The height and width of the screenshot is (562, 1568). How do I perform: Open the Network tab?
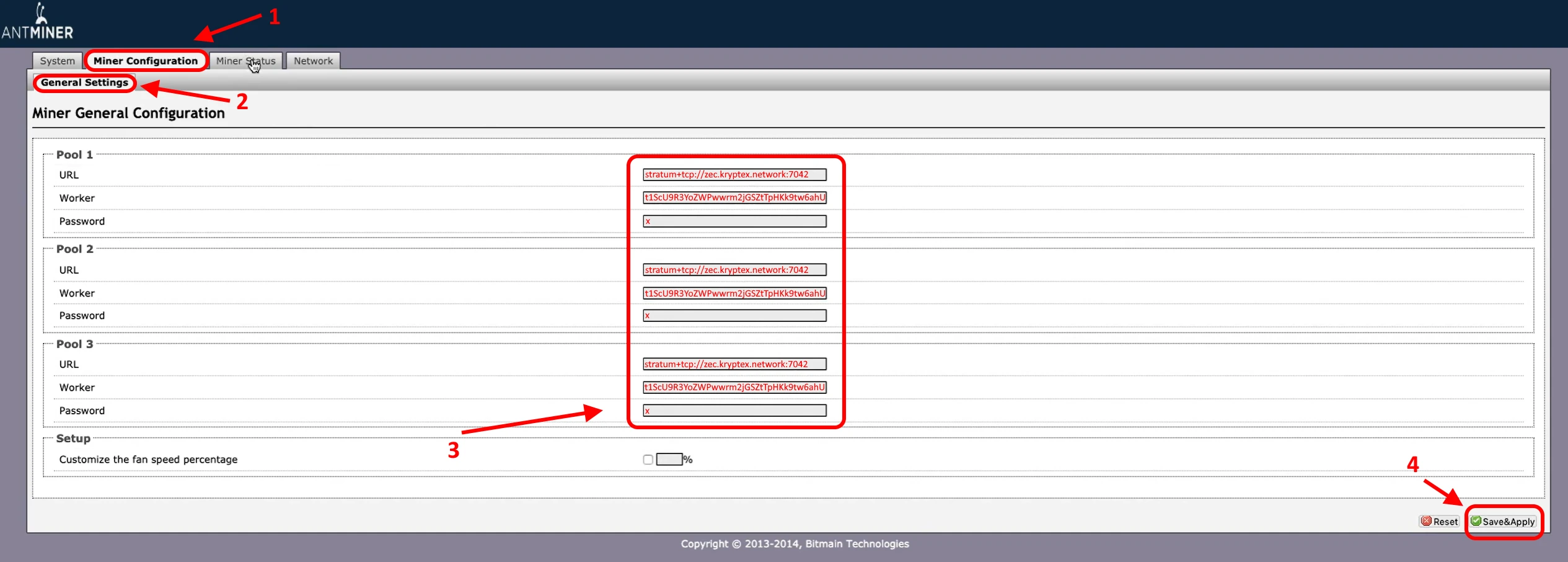313,61
